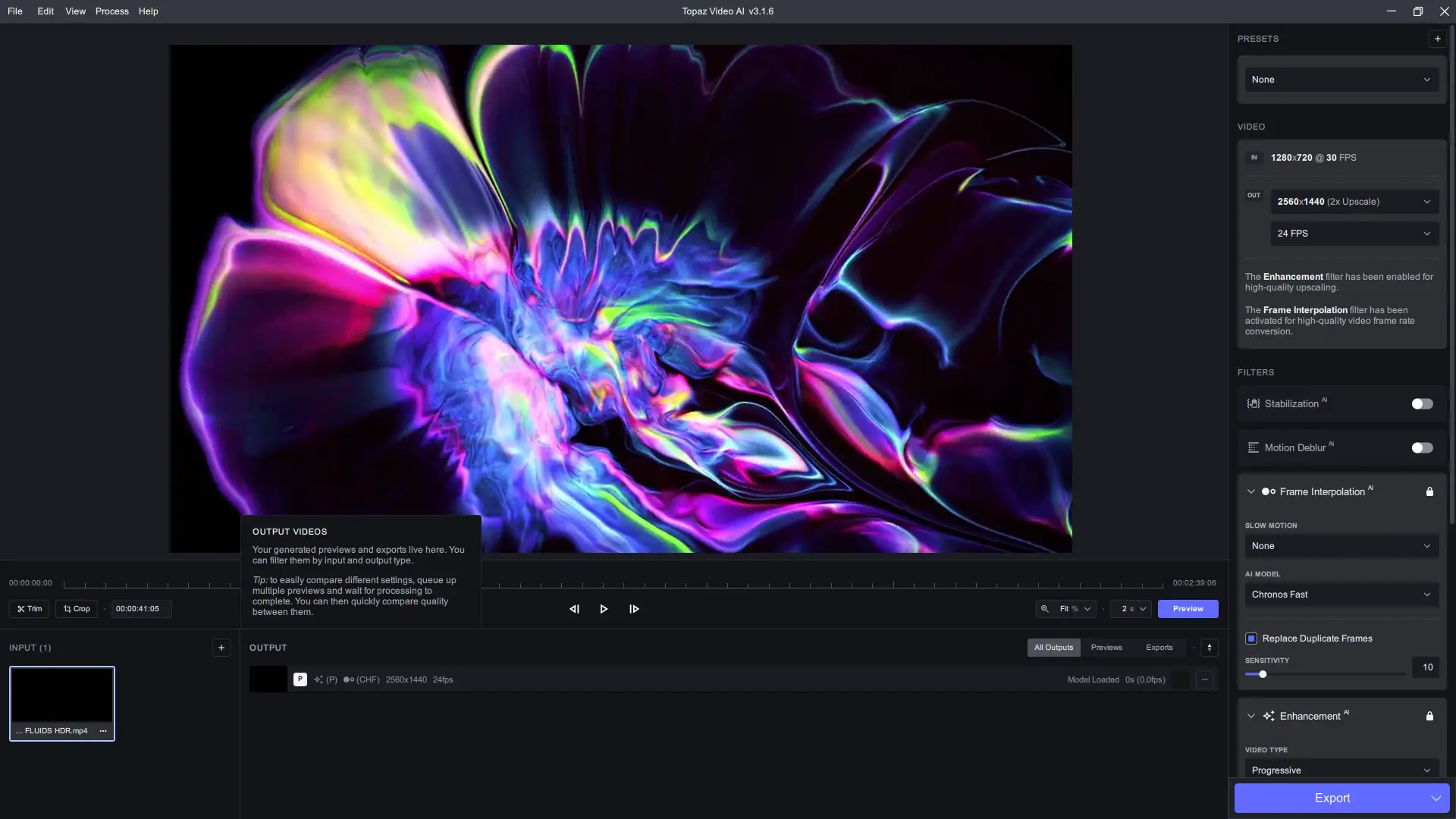The width and height of the screenshot is (1456, 819).
Task: Open the Process menu
Action: coord(111,11)
